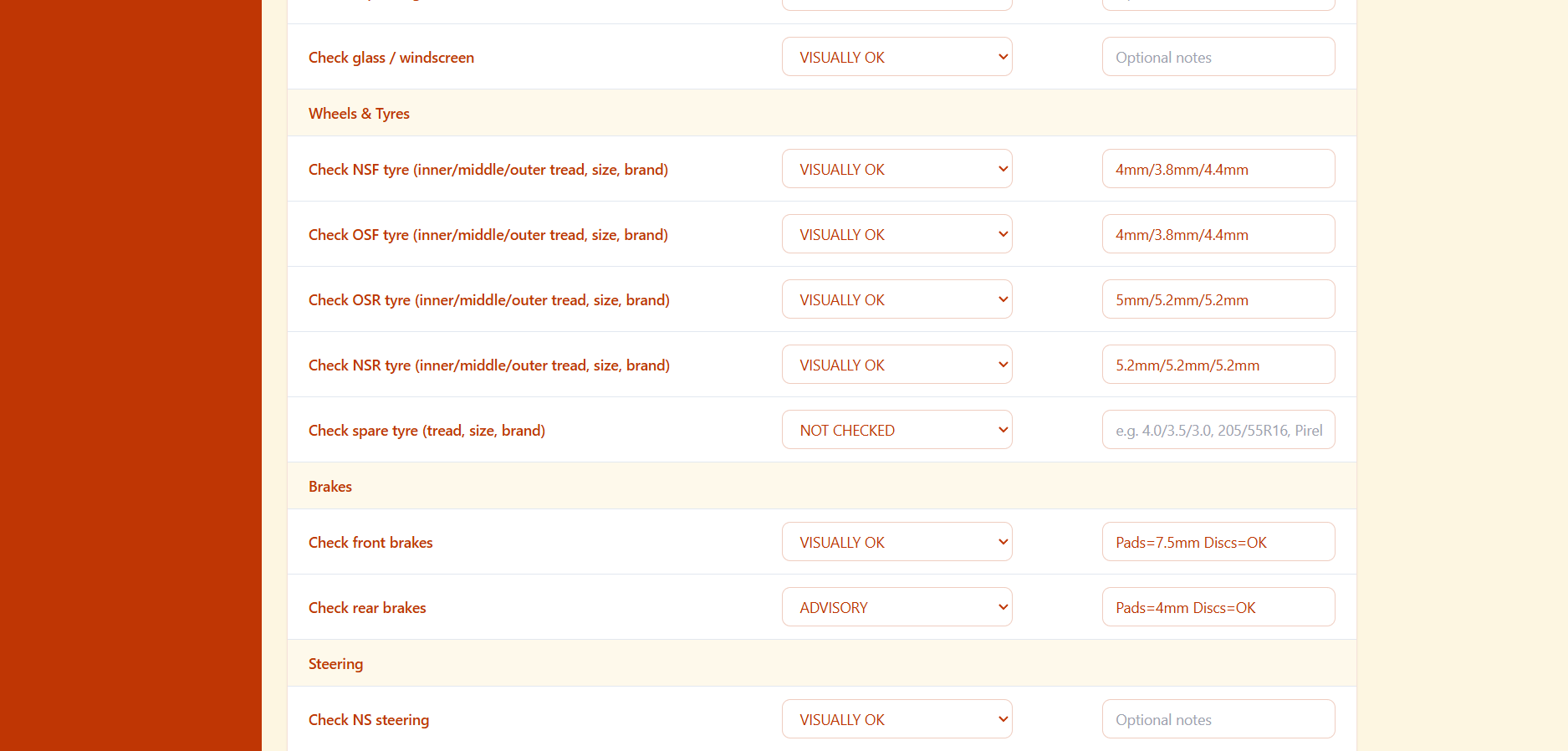Image resolution: width=1568 pixels, height=751 pixels.
Task: Click the OSF tyre tread notes field
Action: pyautogui.click(x=1218, y=234)
